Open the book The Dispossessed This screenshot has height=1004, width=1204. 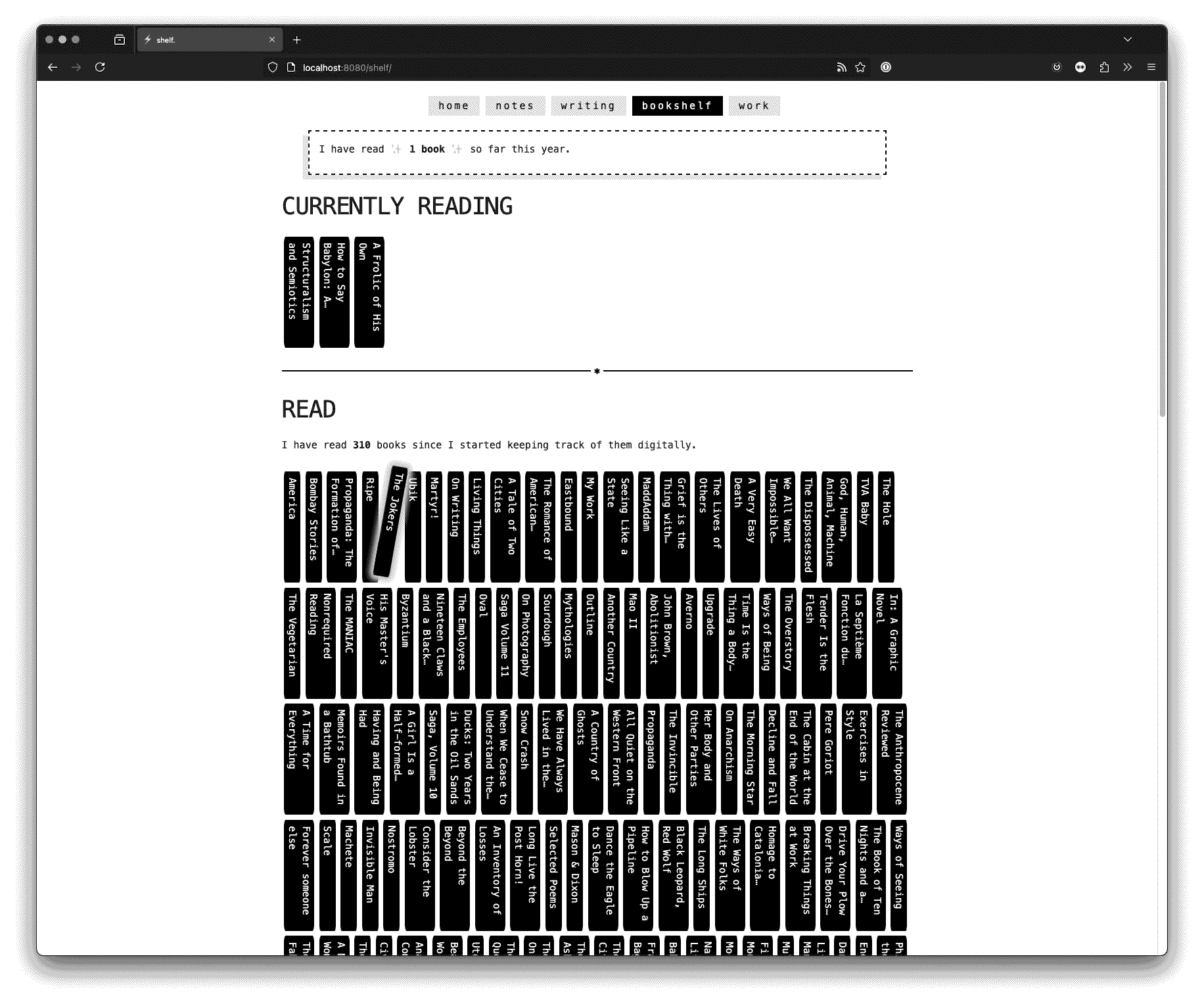click(808, 527)
